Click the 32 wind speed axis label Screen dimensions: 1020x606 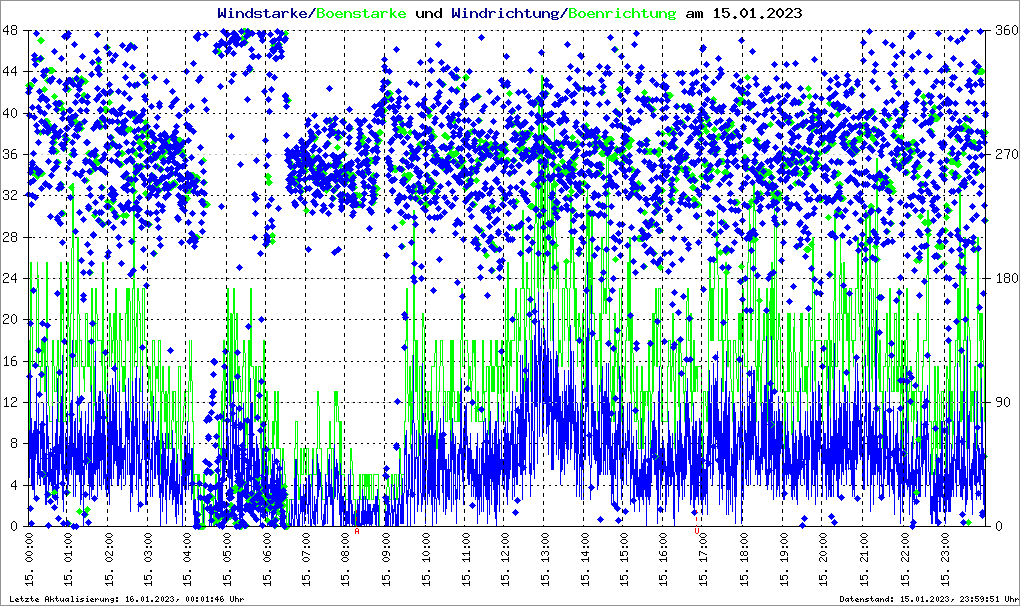point(10,196)
